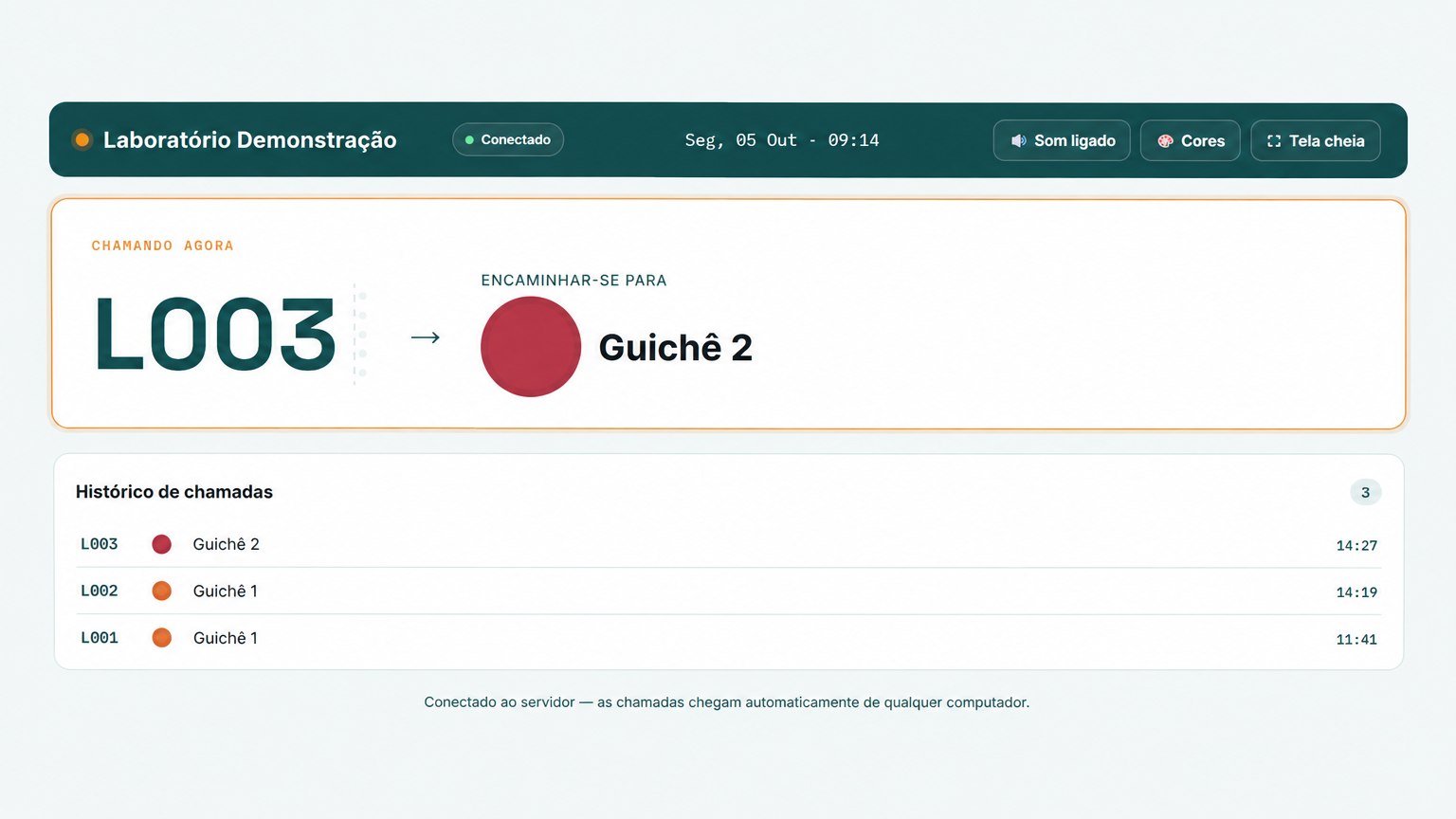This screenshot has height=819, width=1456.
Task: Click the orange dot in the L001 row
Action: pyautogui.click(x=162, y=638)
